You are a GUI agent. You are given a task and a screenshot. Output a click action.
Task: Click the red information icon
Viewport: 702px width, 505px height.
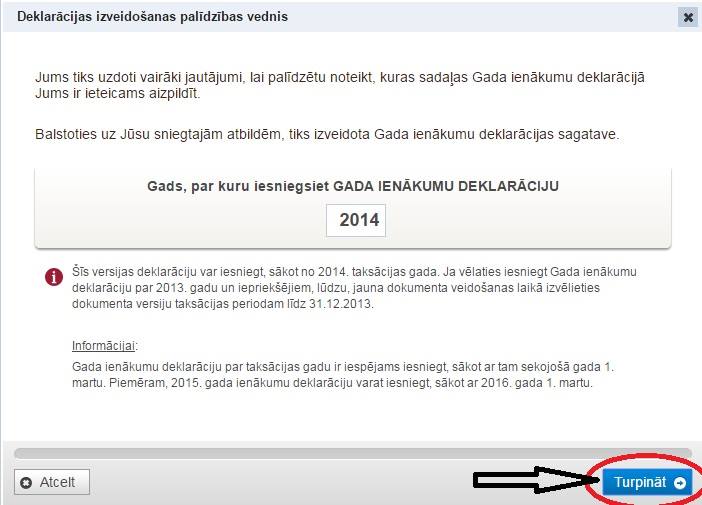[54, 277]
